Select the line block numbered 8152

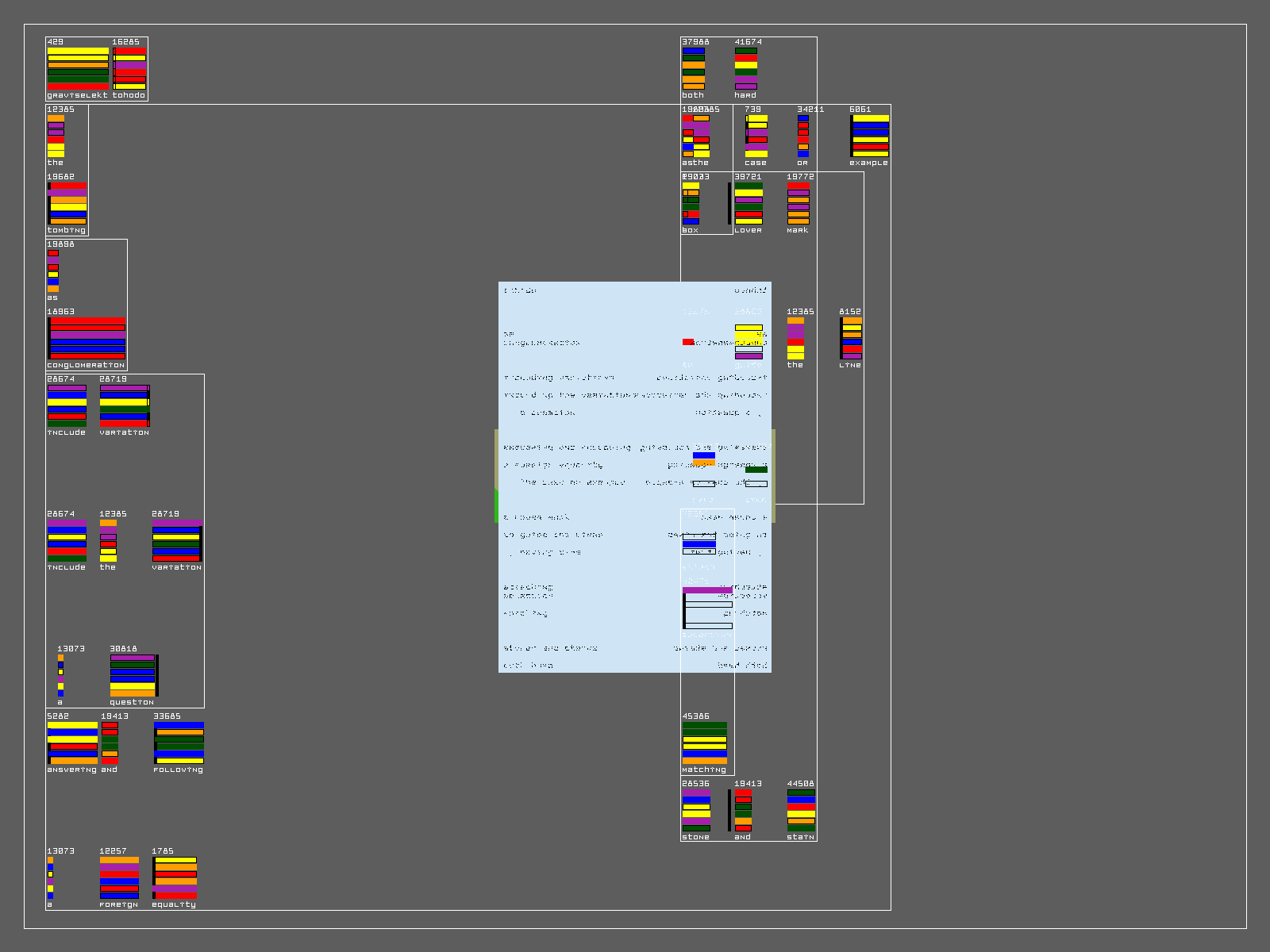(851, 338)
